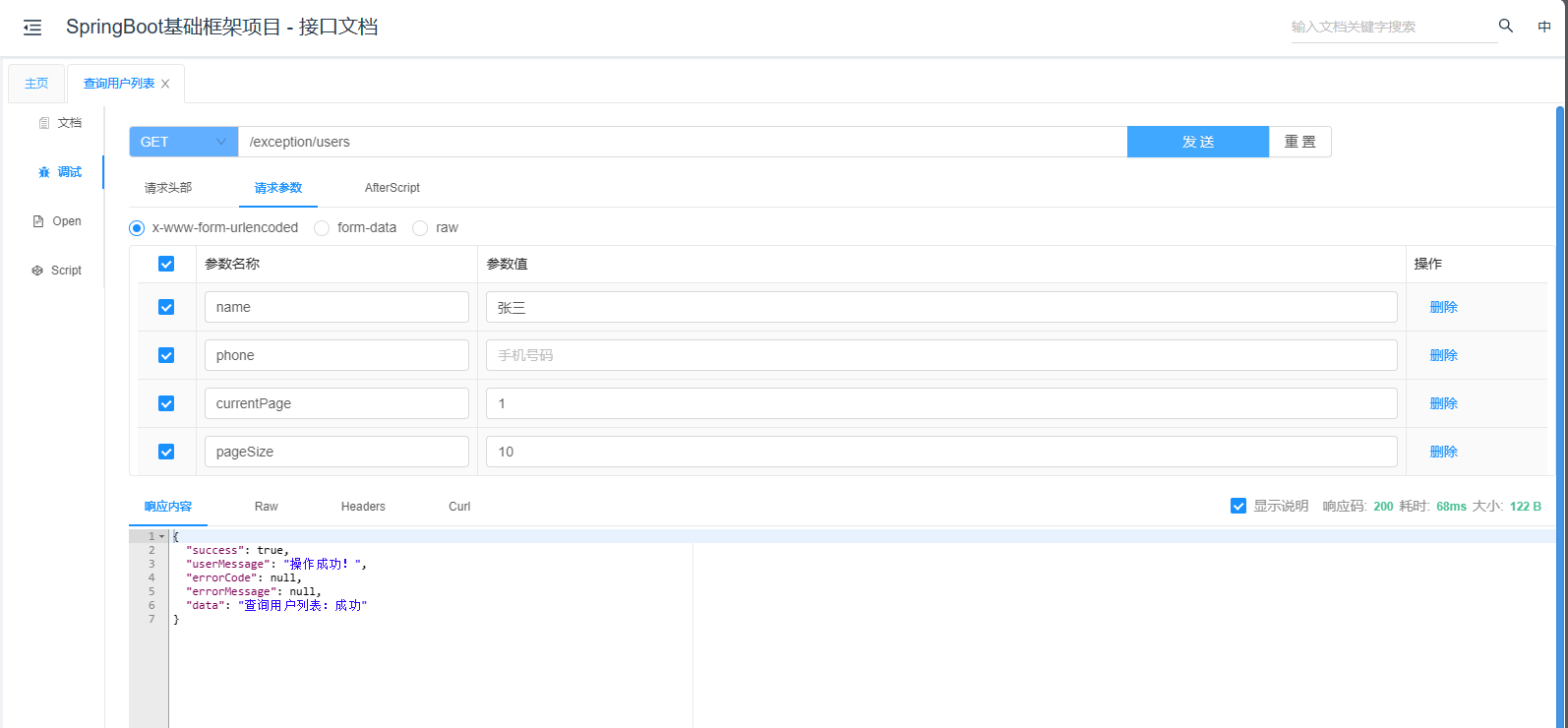The height and width of the screenshot is (728, 1568).
Task: Collapse the sidebar menu hamburger icon
Action: (x=32, y=28)
